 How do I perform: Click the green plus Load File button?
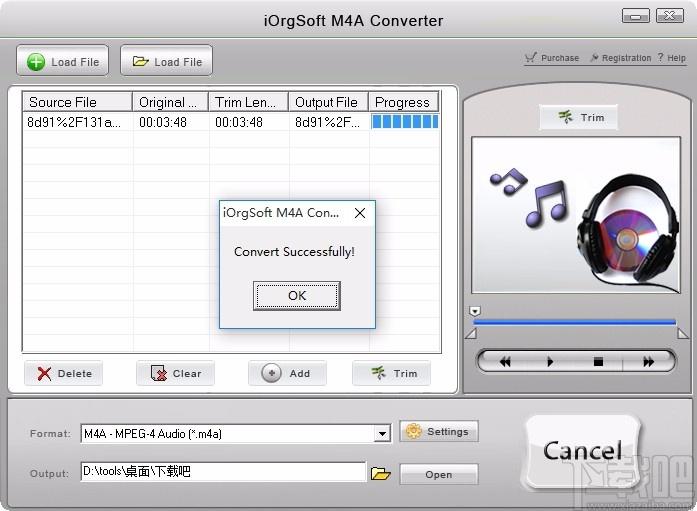63,61
